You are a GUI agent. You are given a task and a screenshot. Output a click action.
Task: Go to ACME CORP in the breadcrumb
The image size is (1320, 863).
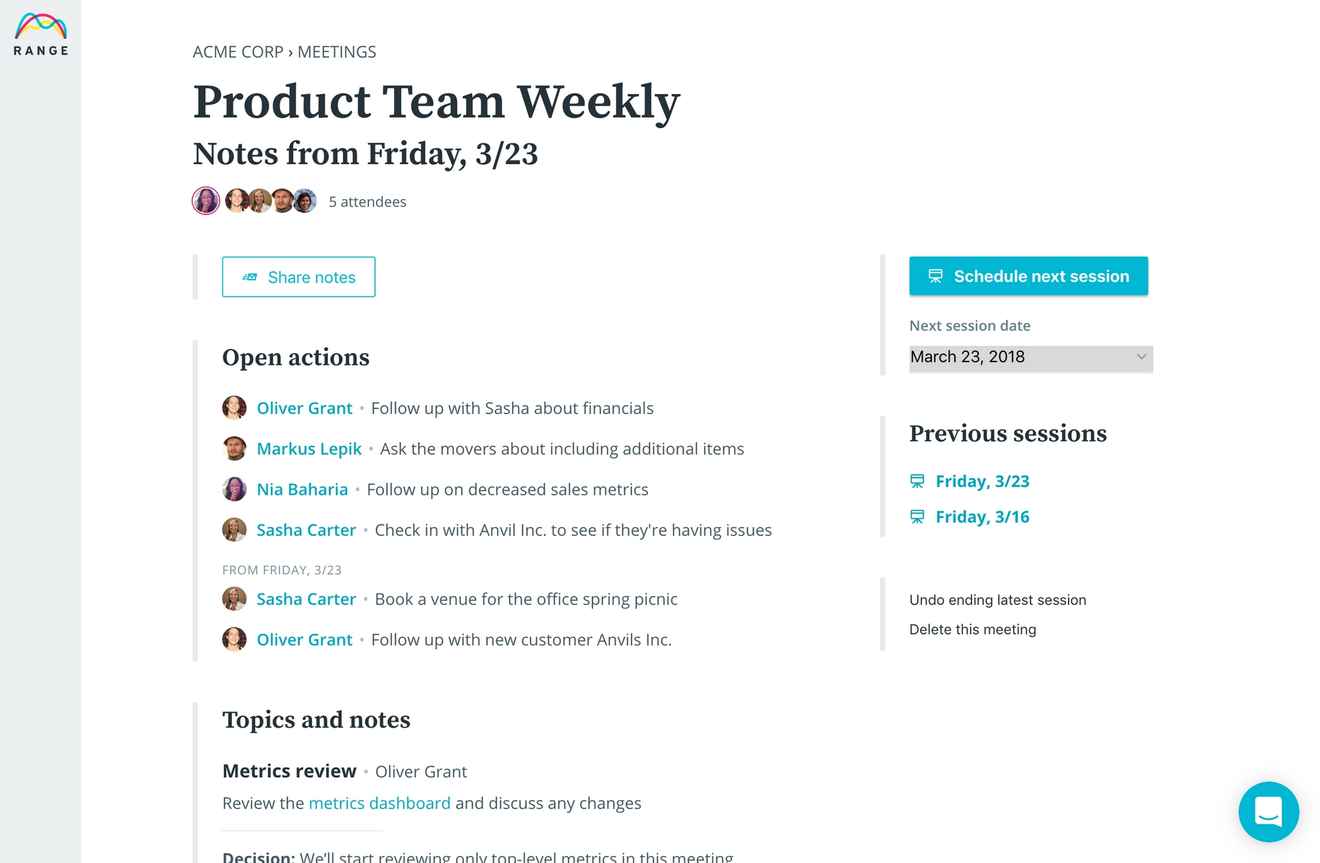pyautogui.click(x=238, y=52)
